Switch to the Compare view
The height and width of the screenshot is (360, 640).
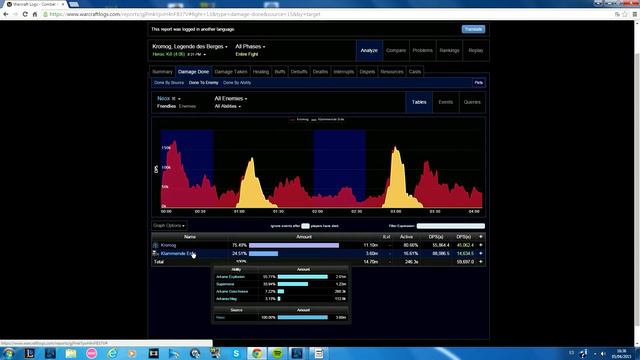[396, 50]
